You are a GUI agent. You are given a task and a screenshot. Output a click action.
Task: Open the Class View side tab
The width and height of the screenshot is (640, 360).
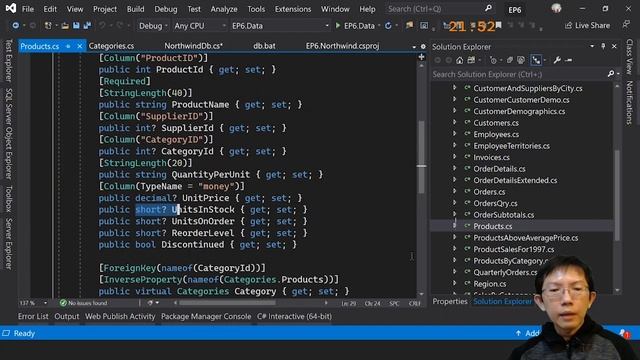coord(629,56)
